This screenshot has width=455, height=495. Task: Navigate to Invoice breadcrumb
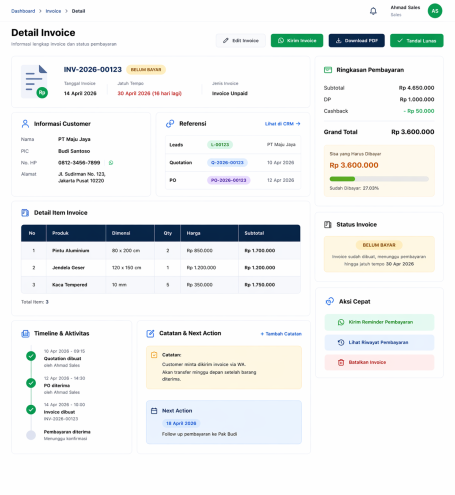click(x=53, y=11)
